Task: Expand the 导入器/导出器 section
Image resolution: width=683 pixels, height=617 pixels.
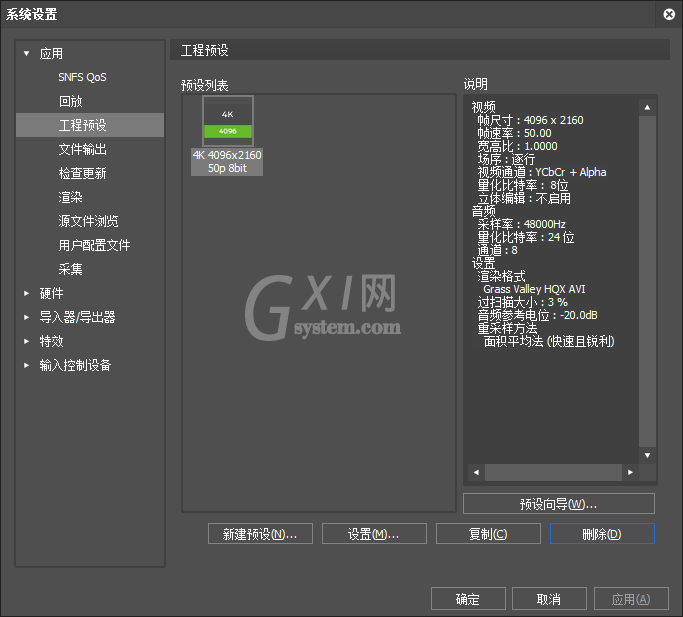Action: (27, 317)
